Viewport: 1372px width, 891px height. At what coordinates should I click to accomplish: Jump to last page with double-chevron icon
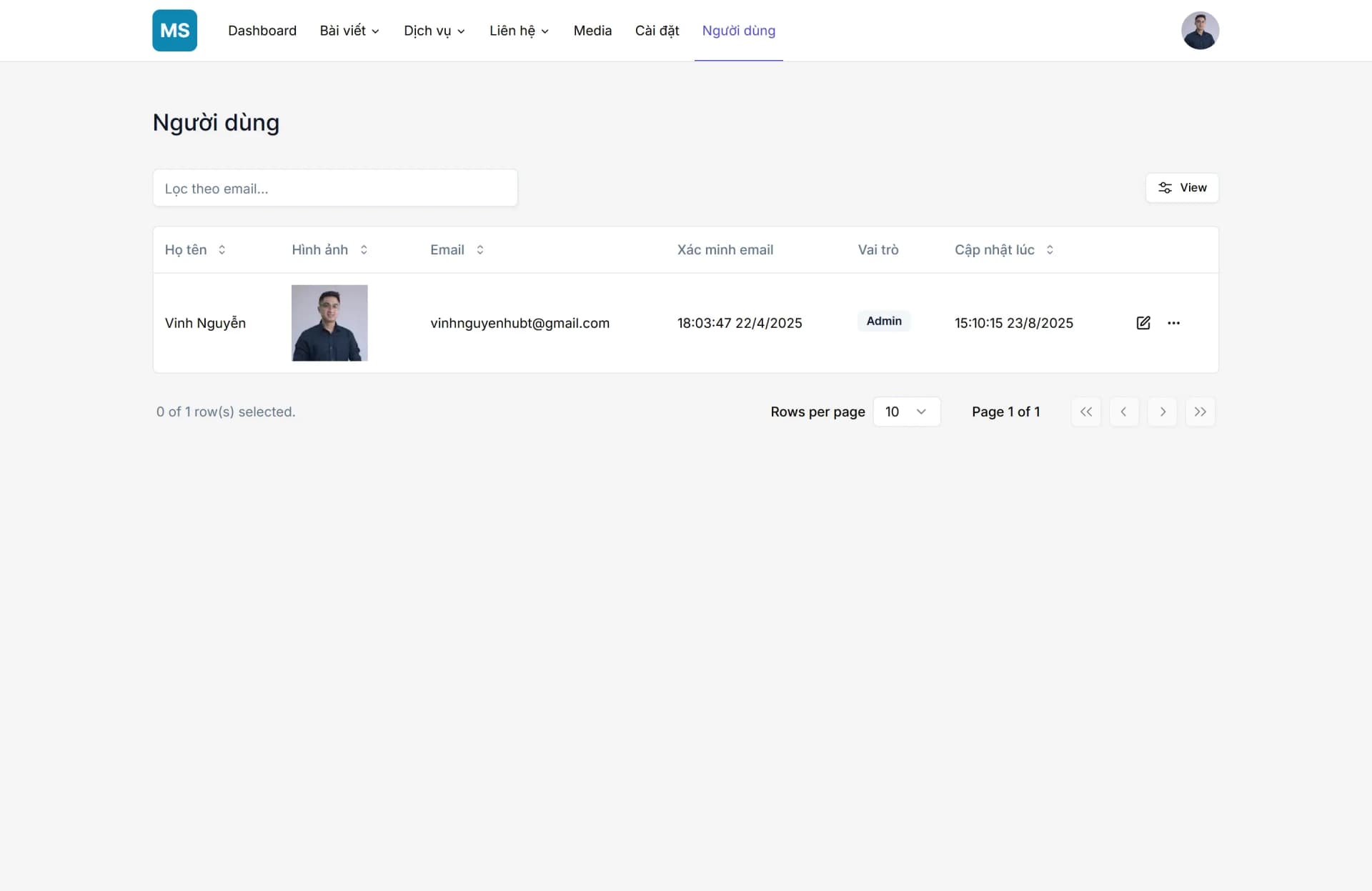pos(1200,412)
